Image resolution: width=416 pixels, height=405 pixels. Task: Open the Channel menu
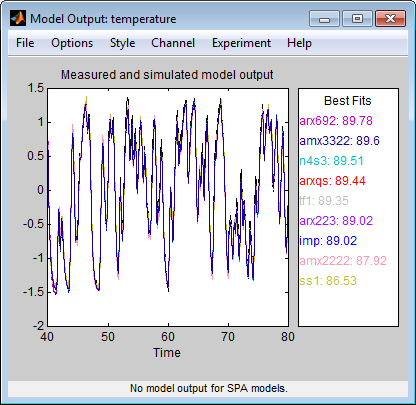[x=173, y=43]
